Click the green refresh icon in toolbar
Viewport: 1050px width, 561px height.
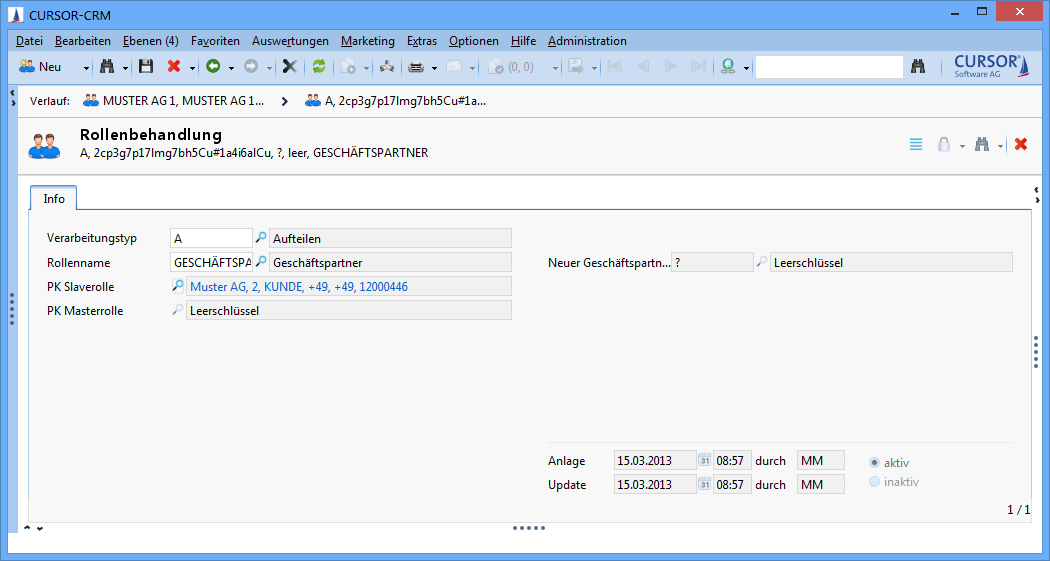pyautogui.click(x=319, y=67)
